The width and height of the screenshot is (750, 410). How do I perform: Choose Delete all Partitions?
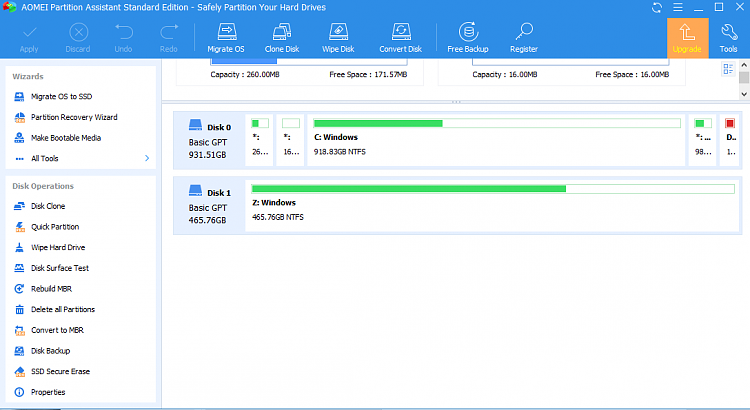pos(55,310)
